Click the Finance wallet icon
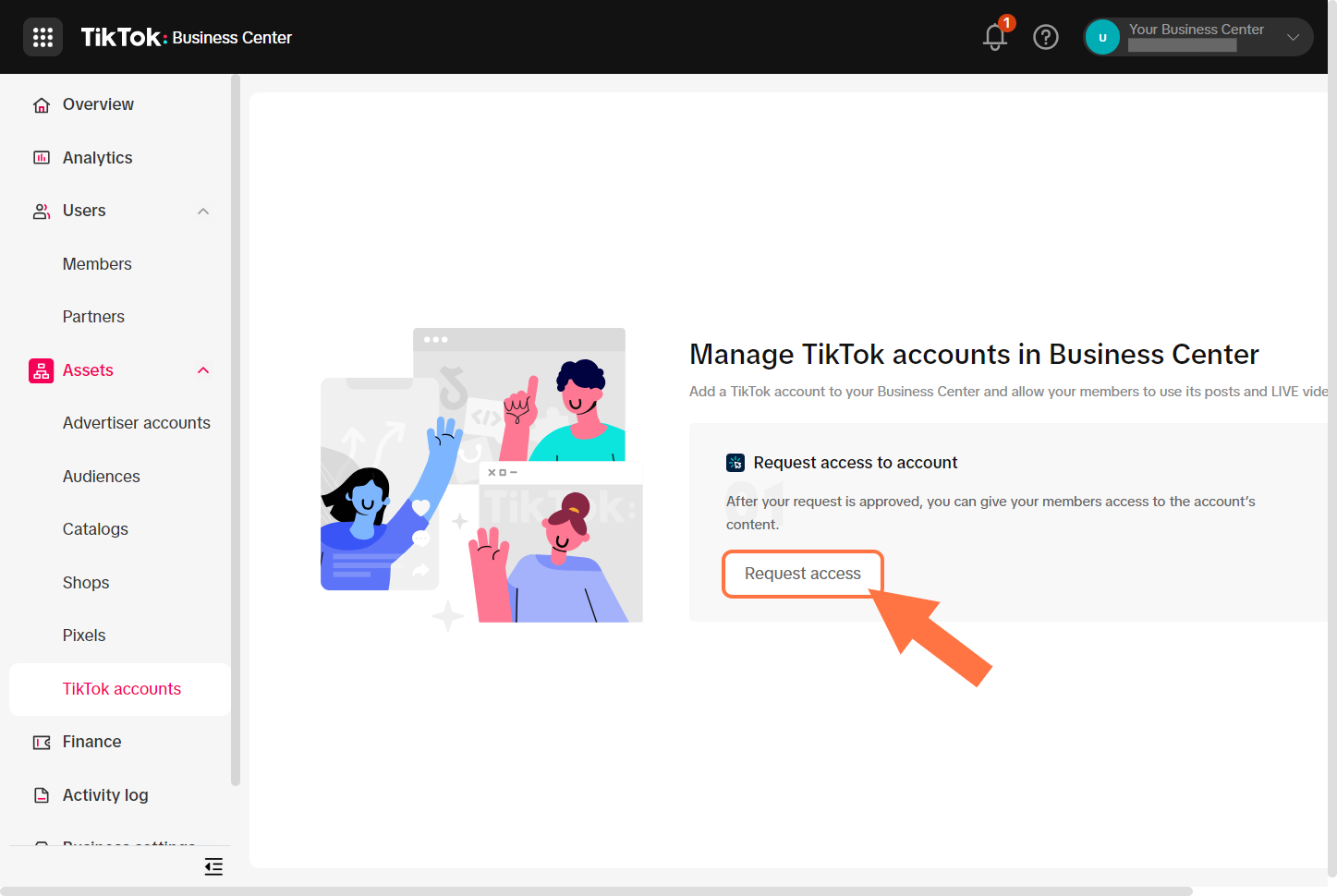 pyautogui.click(x=42, y=743)
